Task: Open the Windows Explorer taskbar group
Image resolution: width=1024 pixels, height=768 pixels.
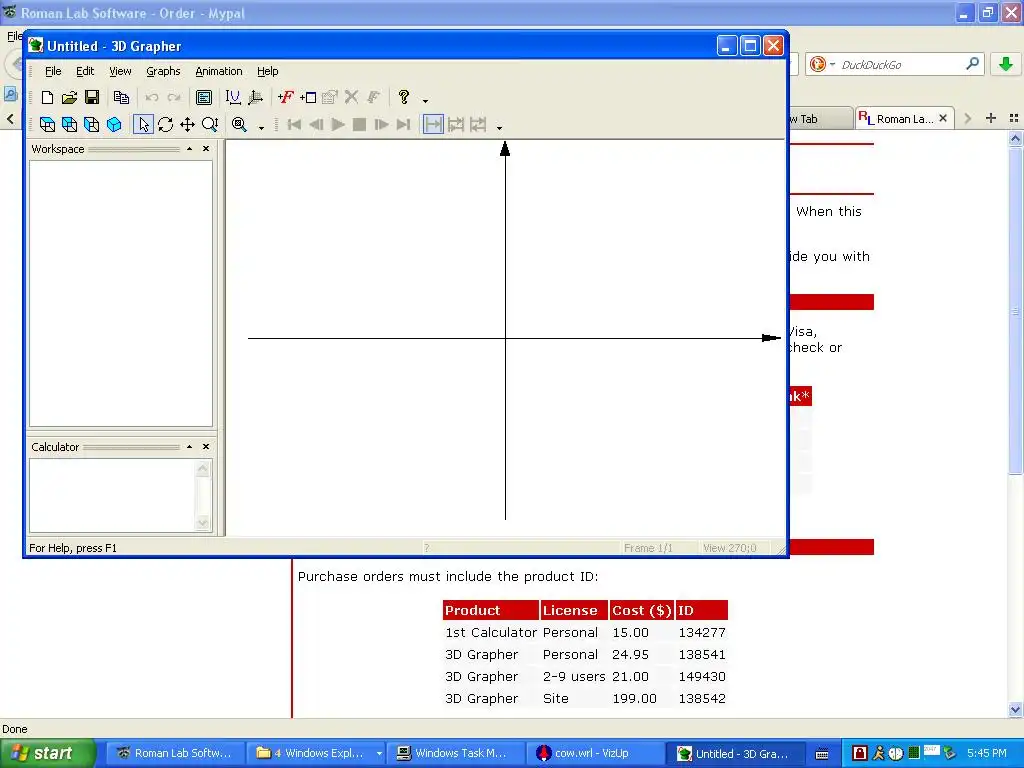Action: 318,753
